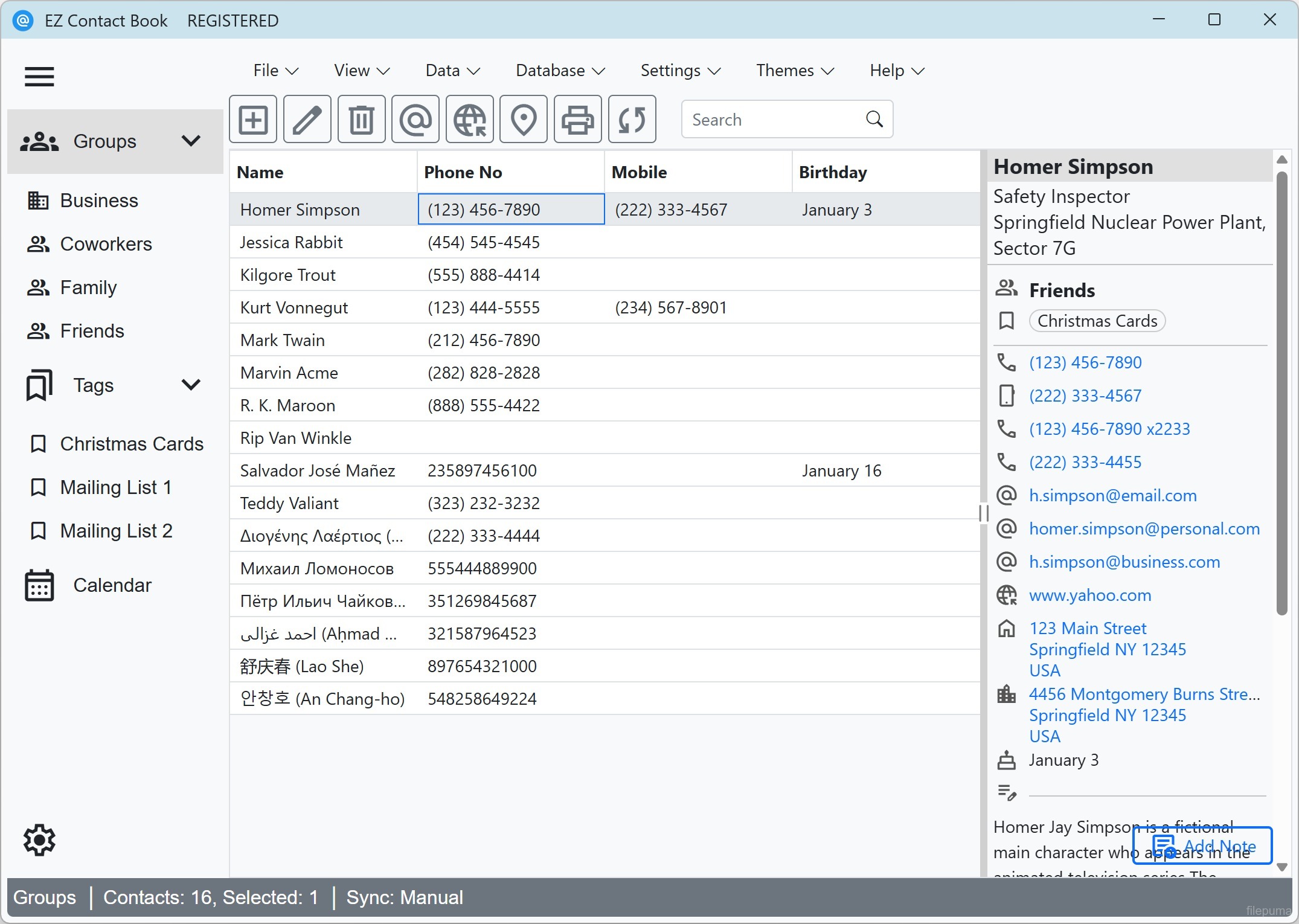This screenshot has width=1299, height=924.
Task: Toggle the hamburger sidebar menu
Action: click(x=39, y=77)
